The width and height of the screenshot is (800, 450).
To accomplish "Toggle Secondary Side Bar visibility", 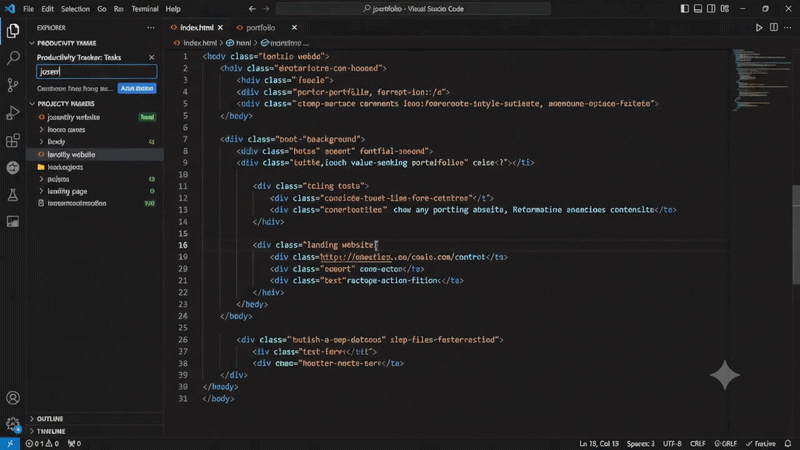I will [711, 9].
